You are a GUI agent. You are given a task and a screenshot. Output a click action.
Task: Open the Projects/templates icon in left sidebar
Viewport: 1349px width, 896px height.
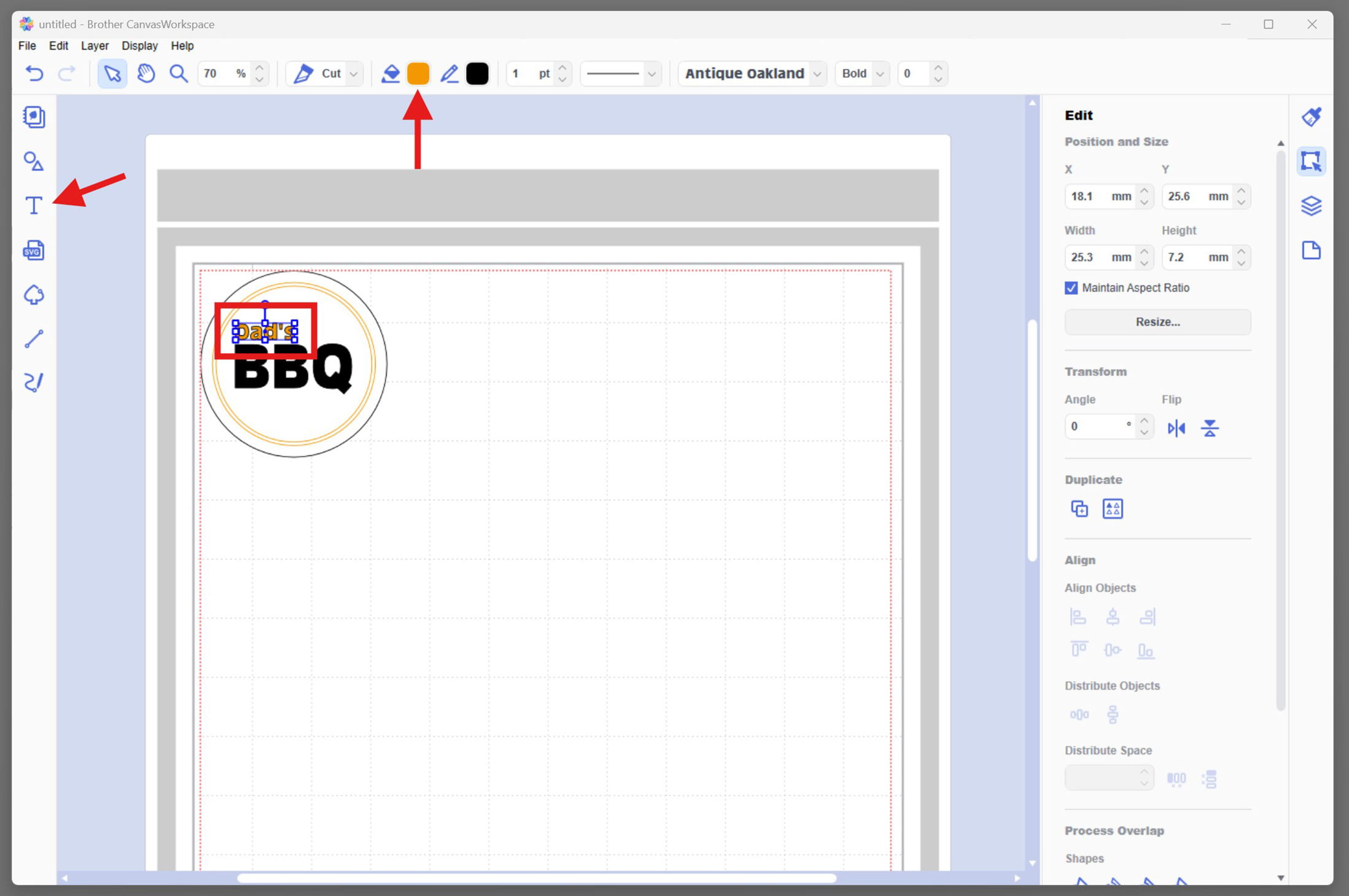(x=34, y=117)
